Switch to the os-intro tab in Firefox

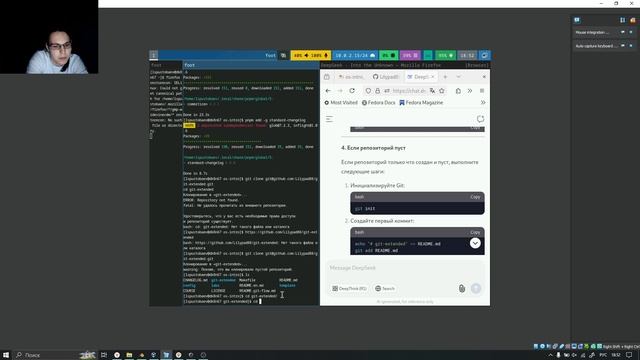point(351,77)
